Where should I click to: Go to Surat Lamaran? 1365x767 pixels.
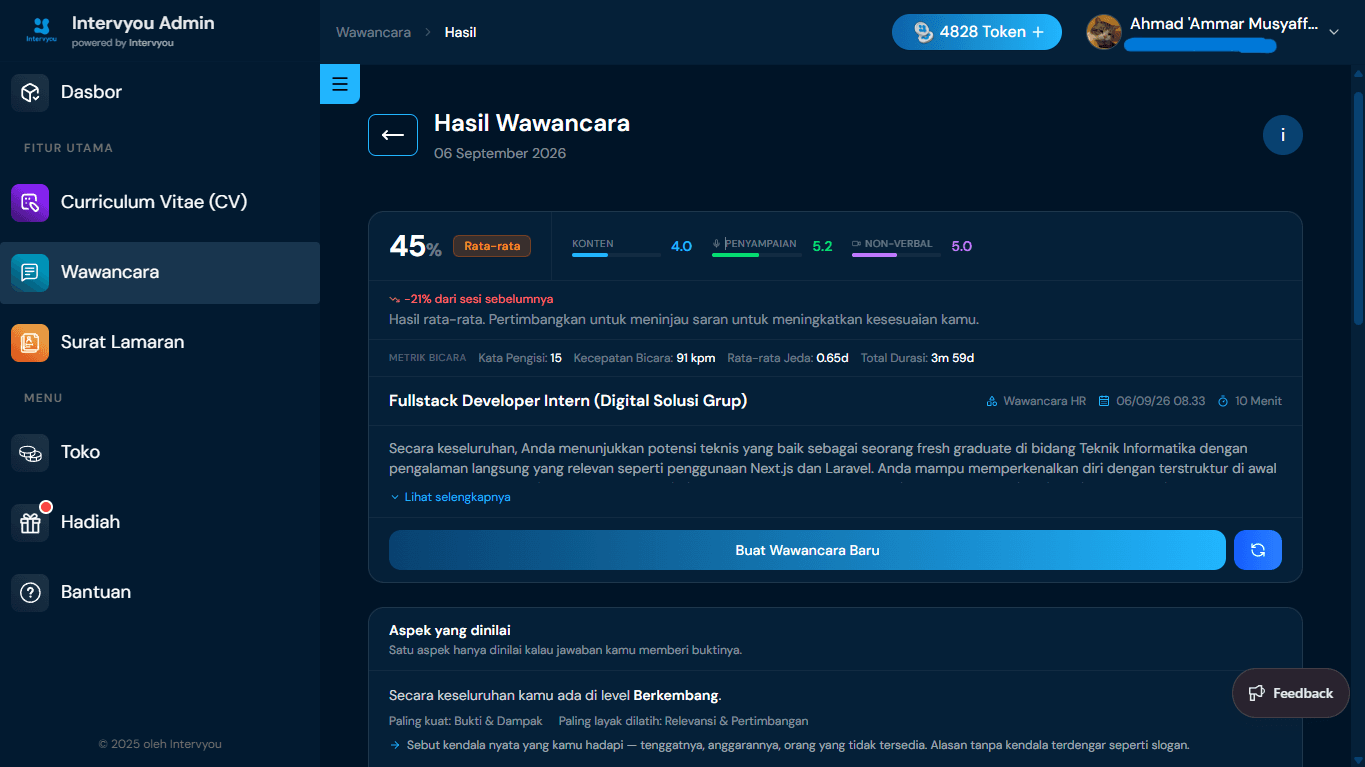[160, 342]
